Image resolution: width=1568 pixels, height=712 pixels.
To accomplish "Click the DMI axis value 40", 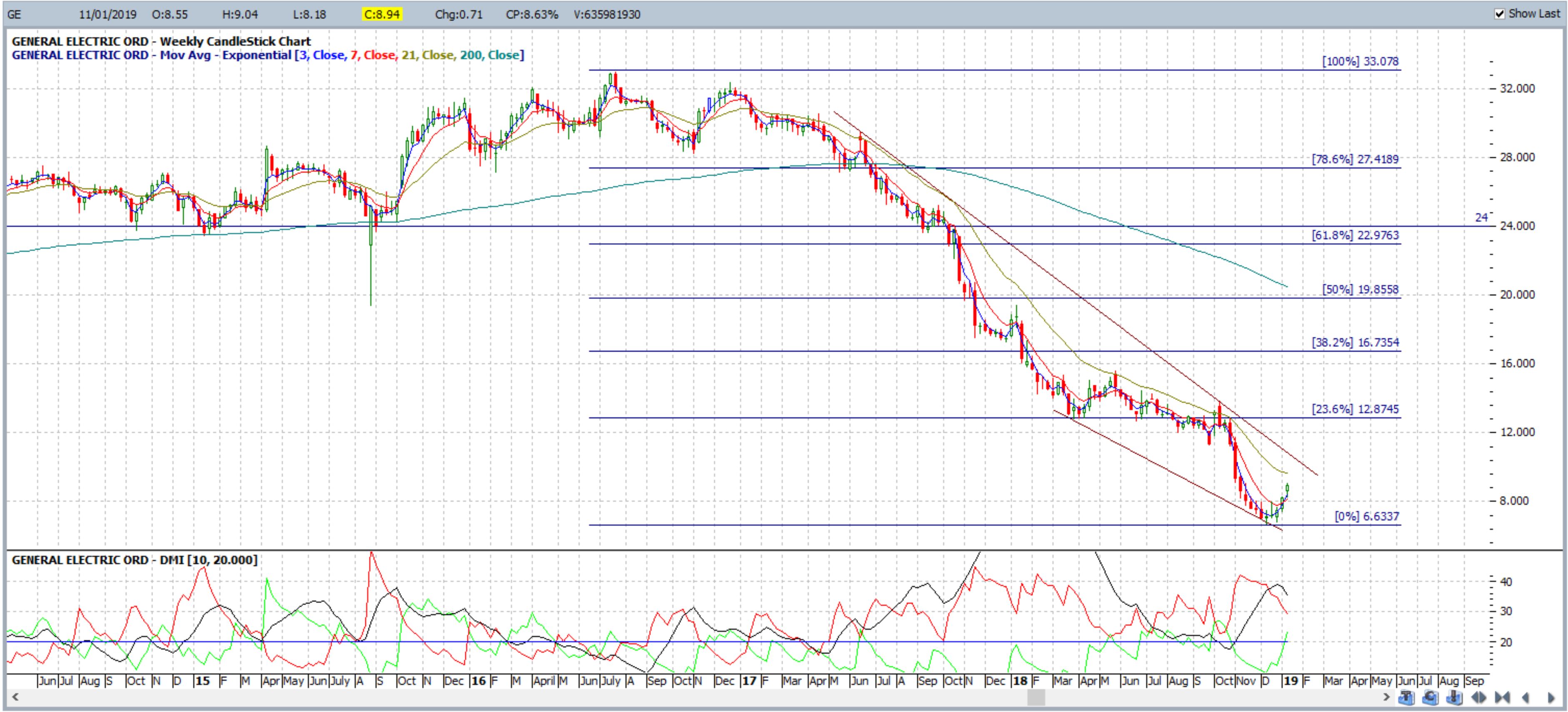I will [x=1506, y=583].
